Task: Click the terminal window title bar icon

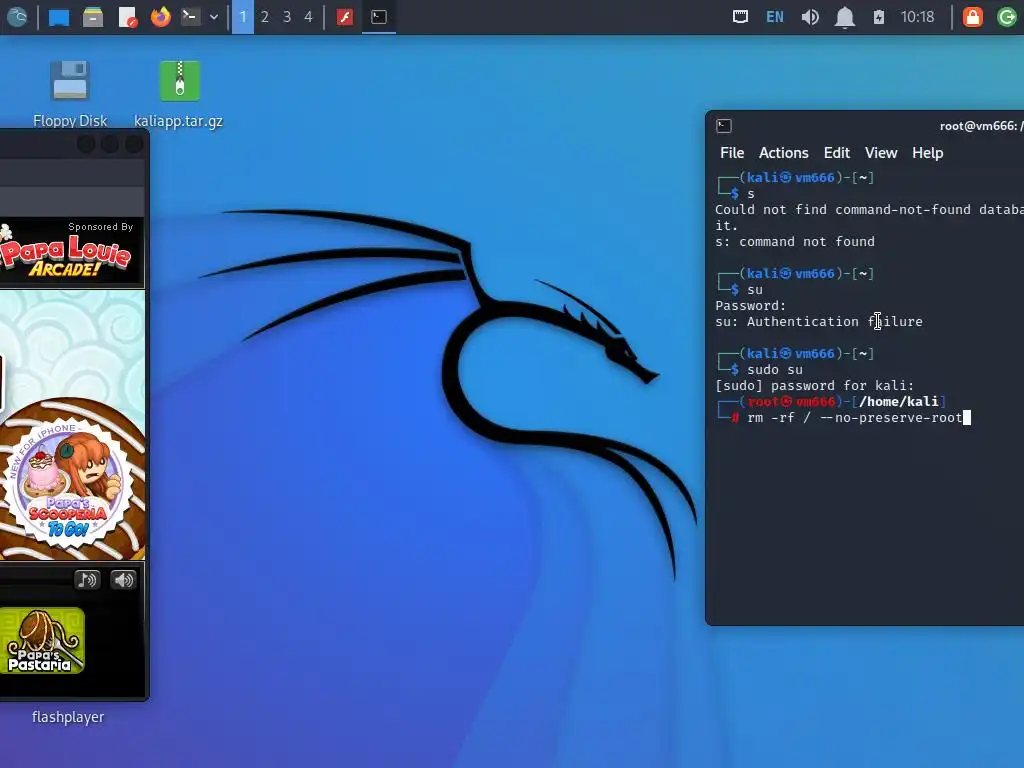Action: (x=724, y=126)
